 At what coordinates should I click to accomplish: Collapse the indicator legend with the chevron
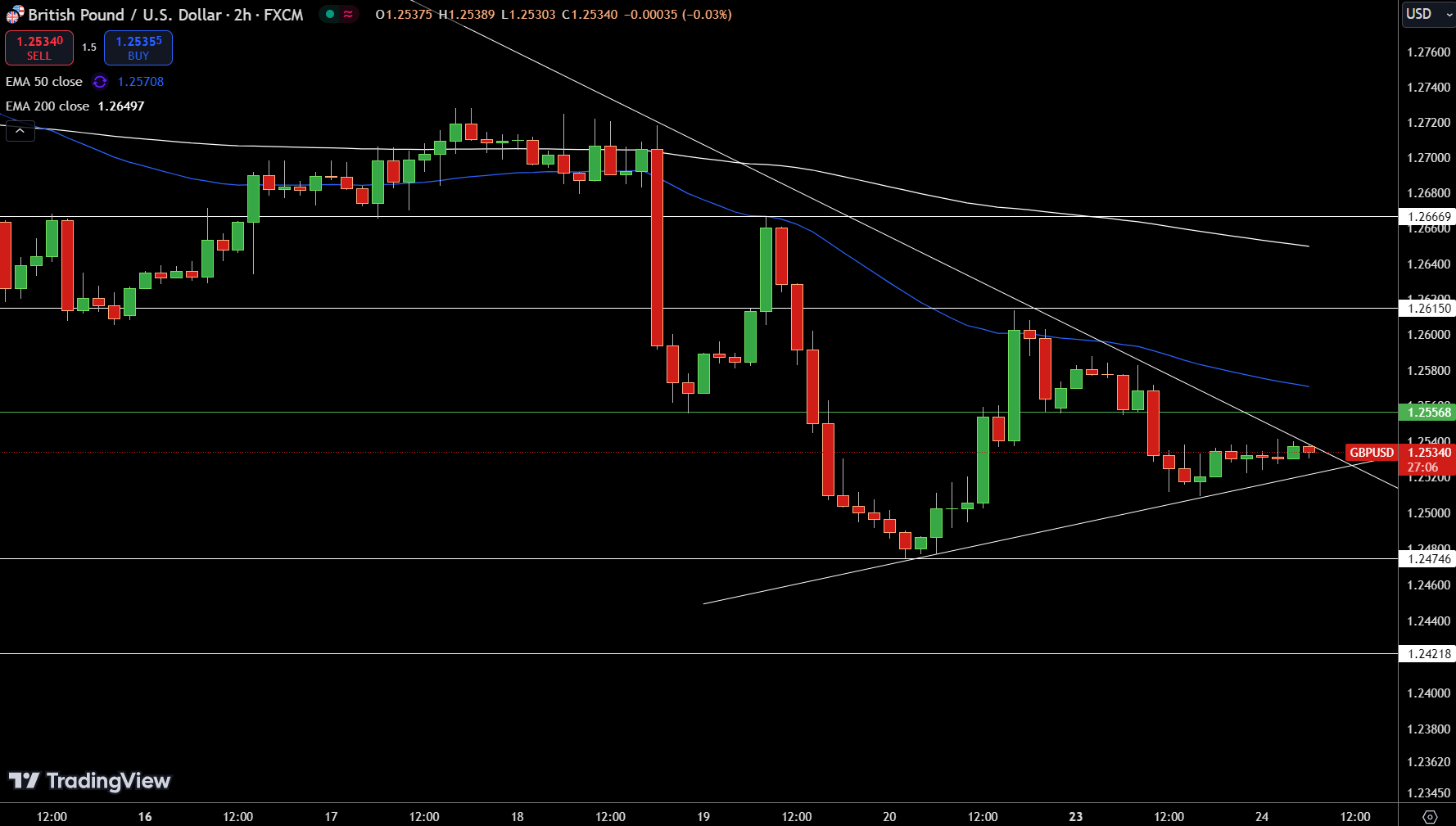pyautogui.click(x=20, y=131)
